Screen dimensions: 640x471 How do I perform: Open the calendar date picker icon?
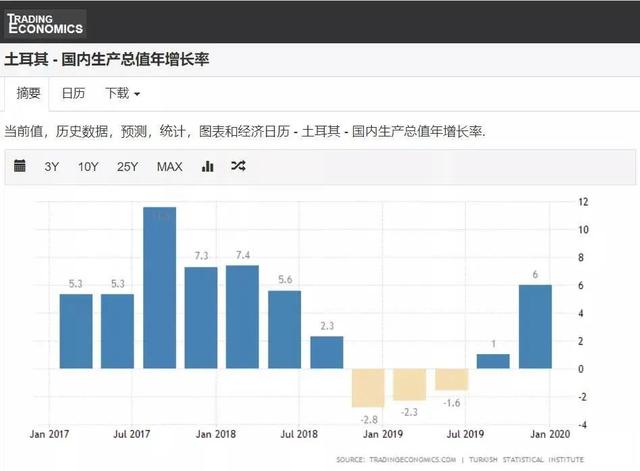coord(20,166)
